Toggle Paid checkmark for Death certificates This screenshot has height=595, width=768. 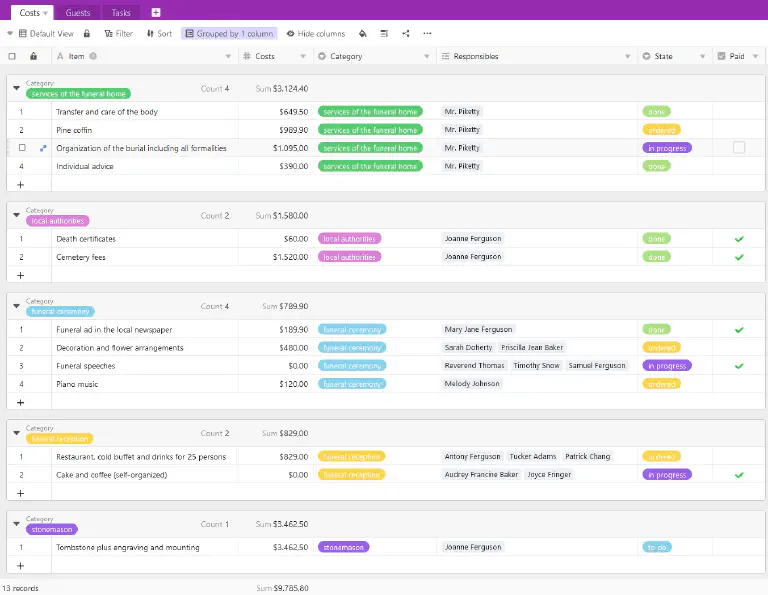click(739, 239)
